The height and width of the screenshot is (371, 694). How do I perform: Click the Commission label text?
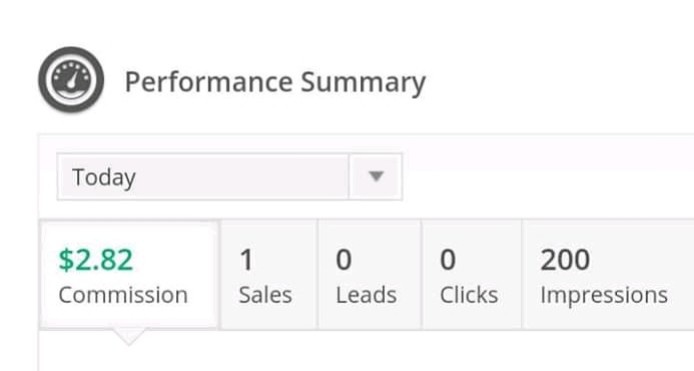point(123,295)
